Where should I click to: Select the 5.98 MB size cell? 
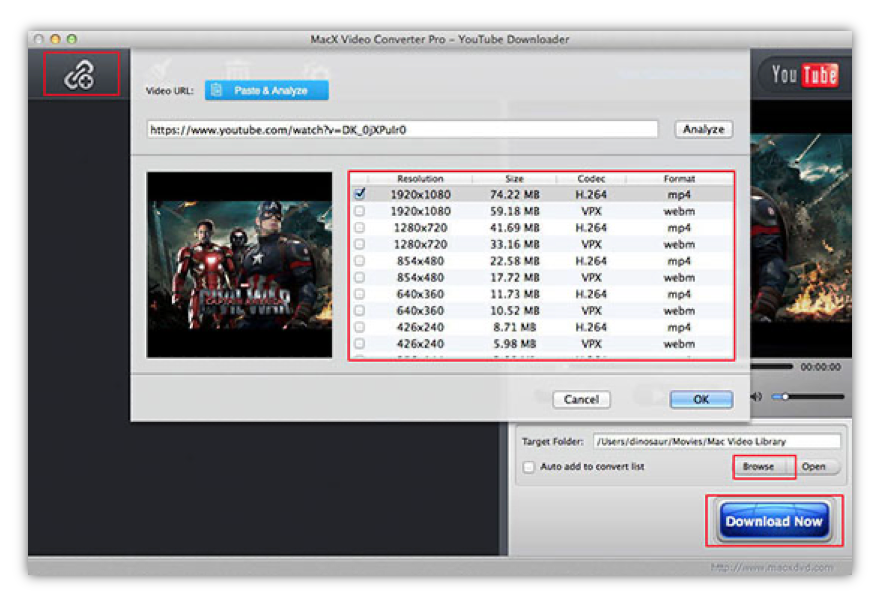514,343
